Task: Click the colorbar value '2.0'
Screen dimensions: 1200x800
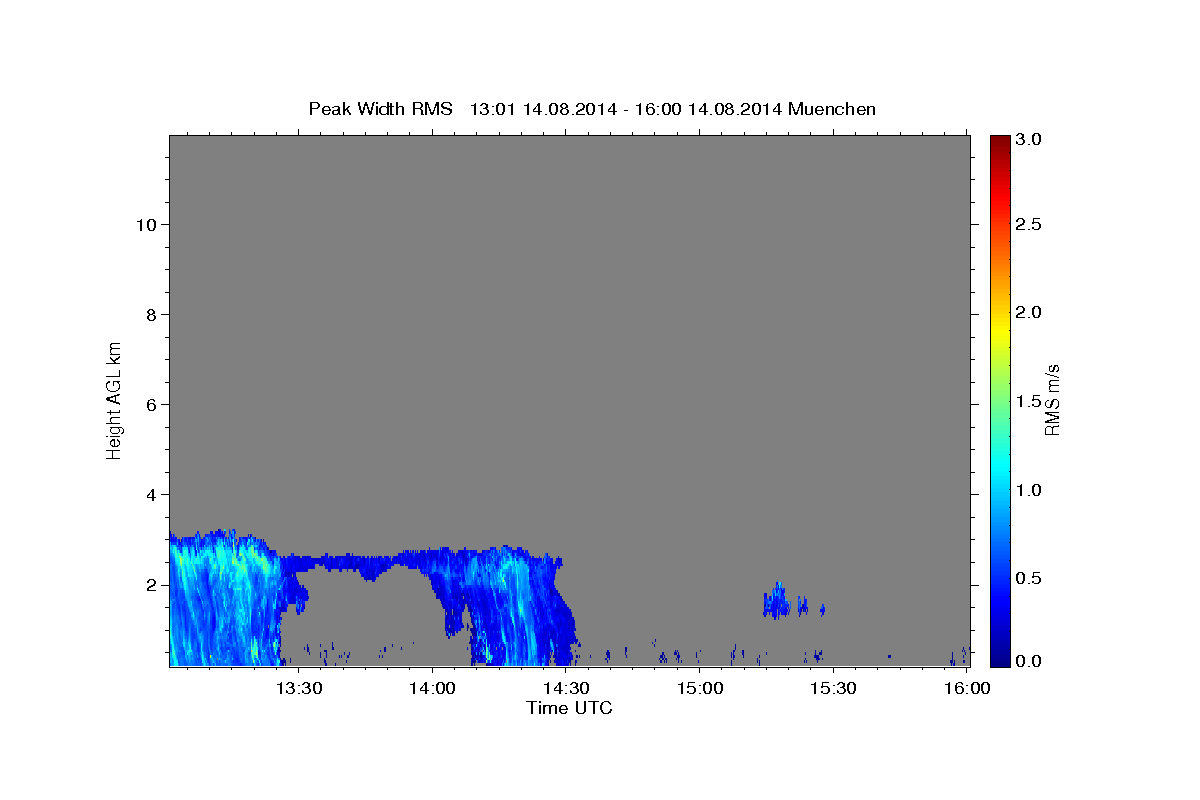Action: (1030, 313)
